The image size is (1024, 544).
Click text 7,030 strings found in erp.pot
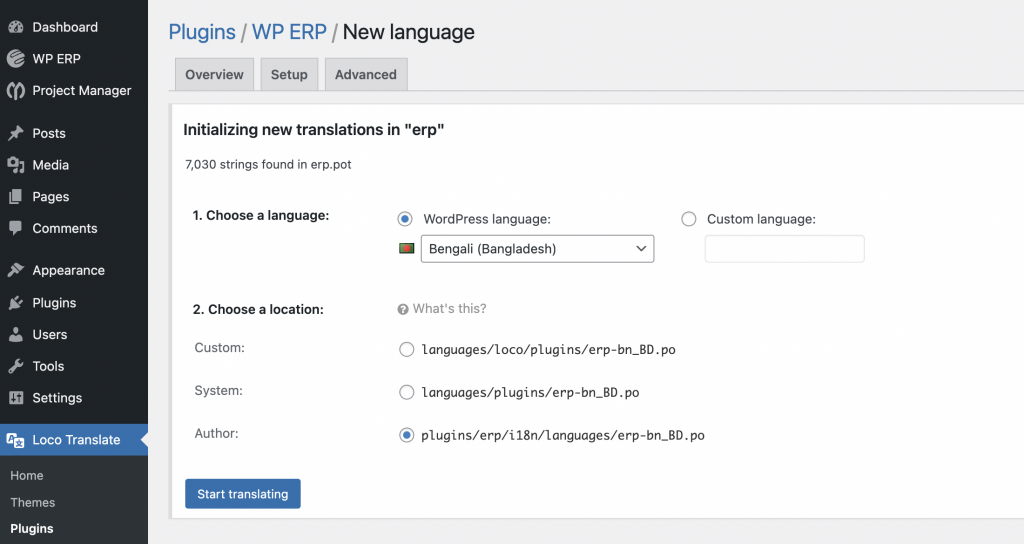[x=268, y=165]
